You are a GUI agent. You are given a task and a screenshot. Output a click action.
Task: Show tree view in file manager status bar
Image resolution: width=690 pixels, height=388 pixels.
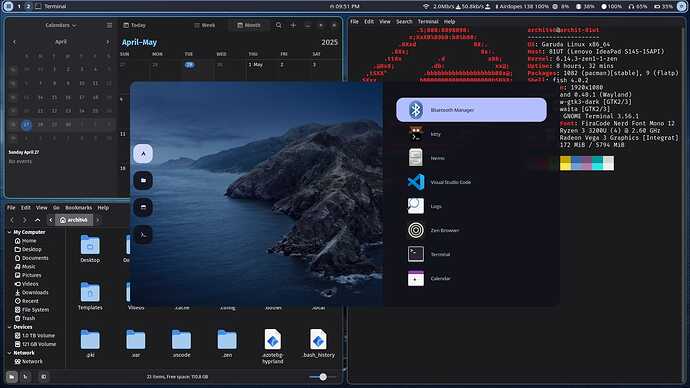(x=26, y=377)
